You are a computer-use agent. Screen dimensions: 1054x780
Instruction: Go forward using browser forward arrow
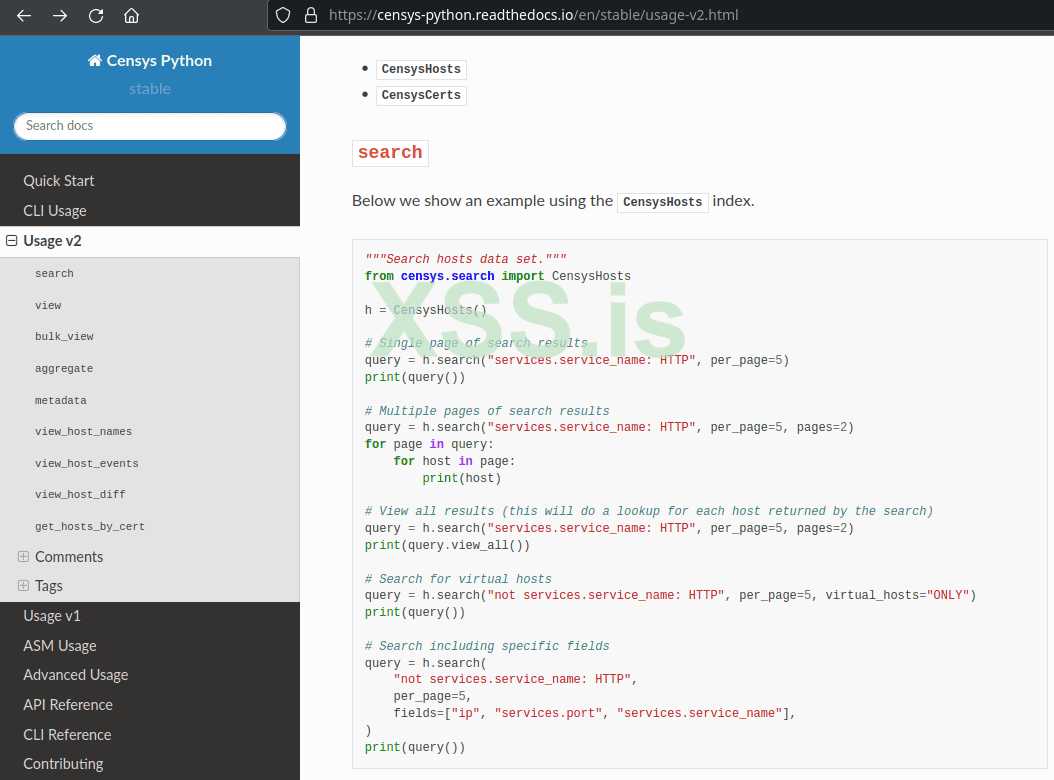(60, 15)
